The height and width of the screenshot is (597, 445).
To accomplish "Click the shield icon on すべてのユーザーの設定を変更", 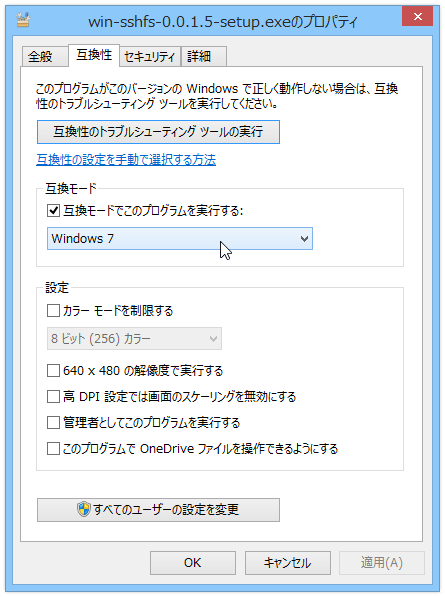I will [83, 509].
